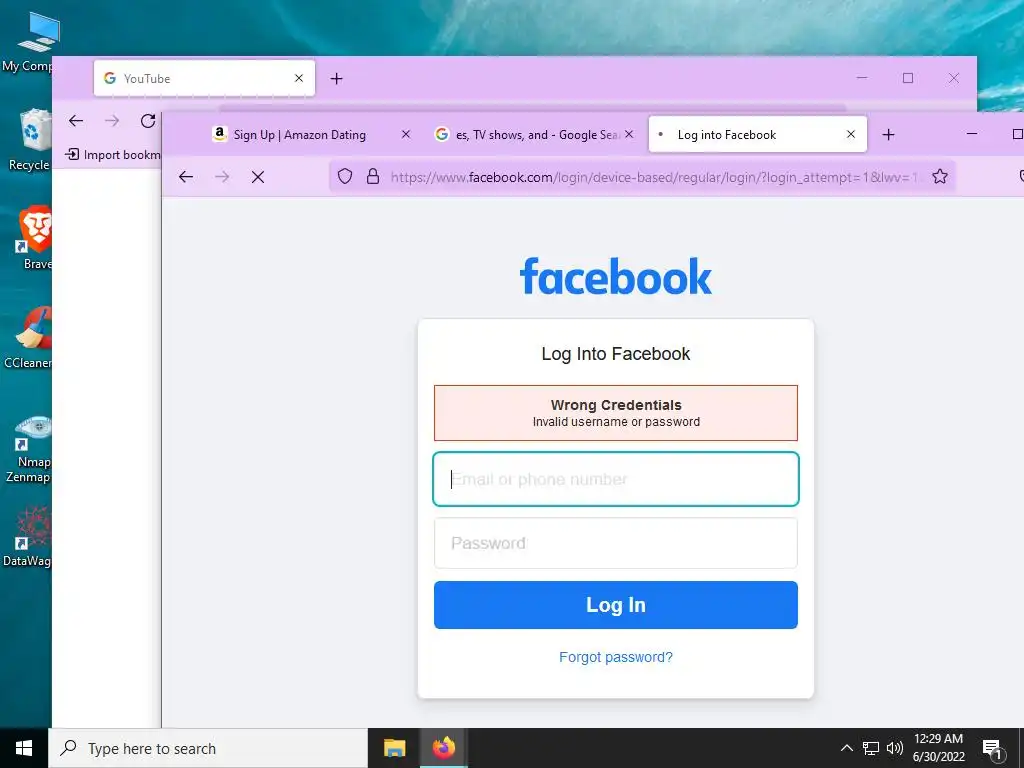Select the Log into Facebook tab
This screenshot has width=1024, height=768.
pos(758,135)
